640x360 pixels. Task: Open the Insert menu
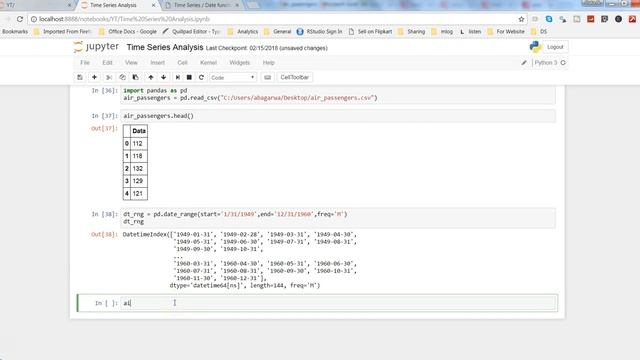[x=158, y=63]
